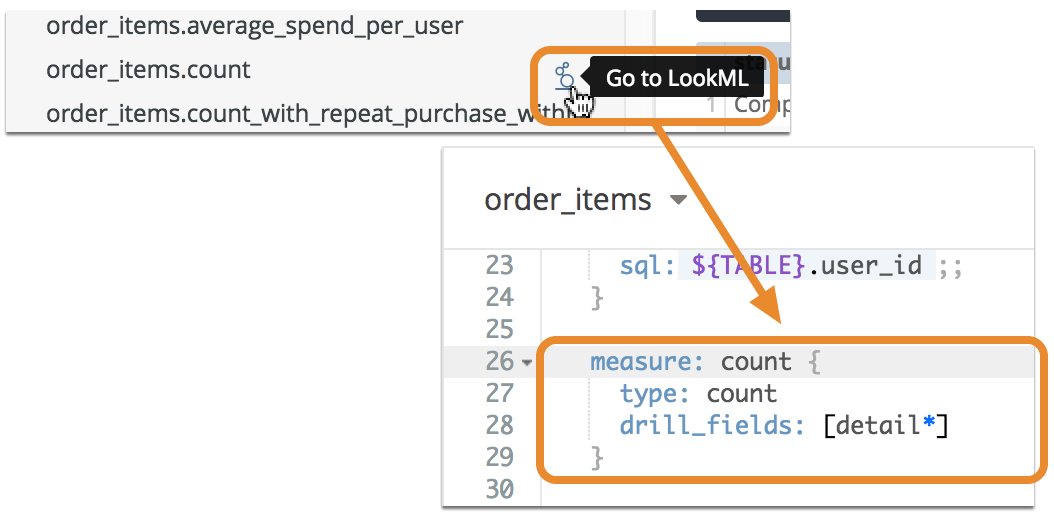Click the ${TABLE} reference in sql line
The height and width of the screenshot is (520, 1054).
tap(748, 266)
